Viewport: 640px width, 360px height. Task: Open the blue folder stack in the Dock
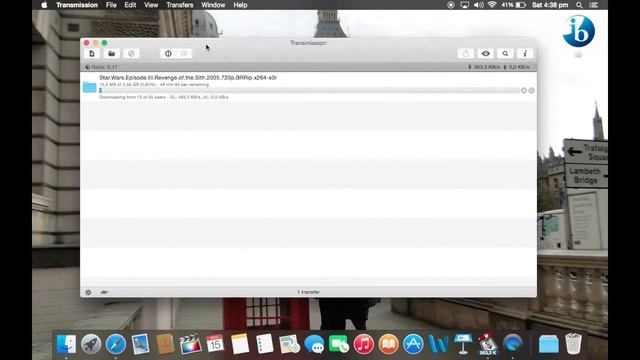click(x=548, y=344)
